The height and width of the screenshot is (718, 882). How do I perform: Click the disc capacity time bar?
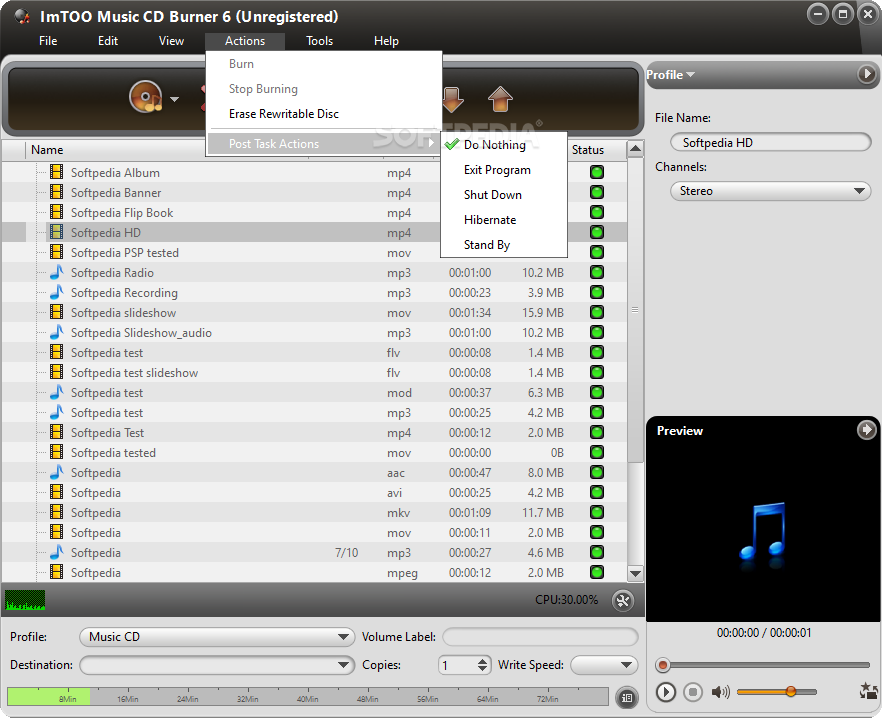308,696
